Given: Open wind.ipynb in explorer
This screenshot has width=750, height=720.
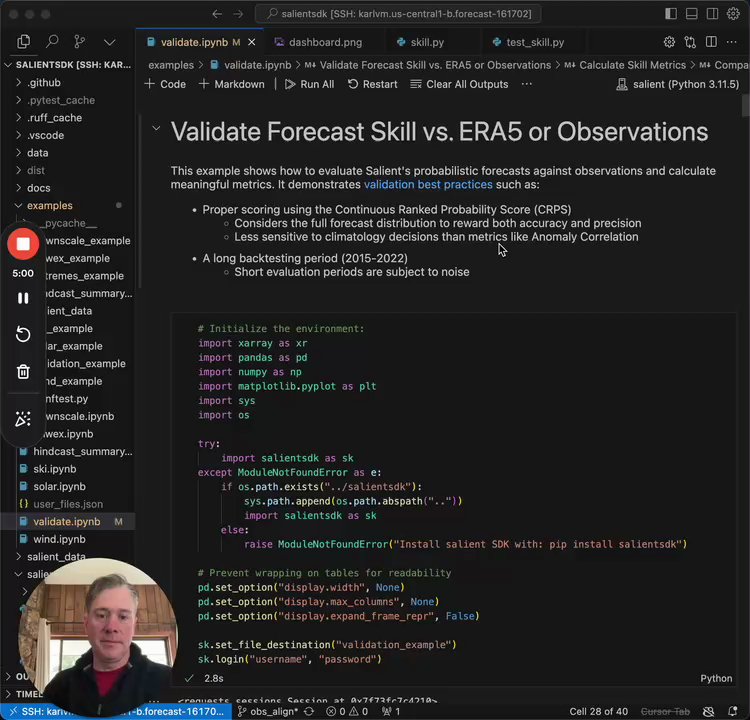Looking at the screenshot, I should click(59, 539).
